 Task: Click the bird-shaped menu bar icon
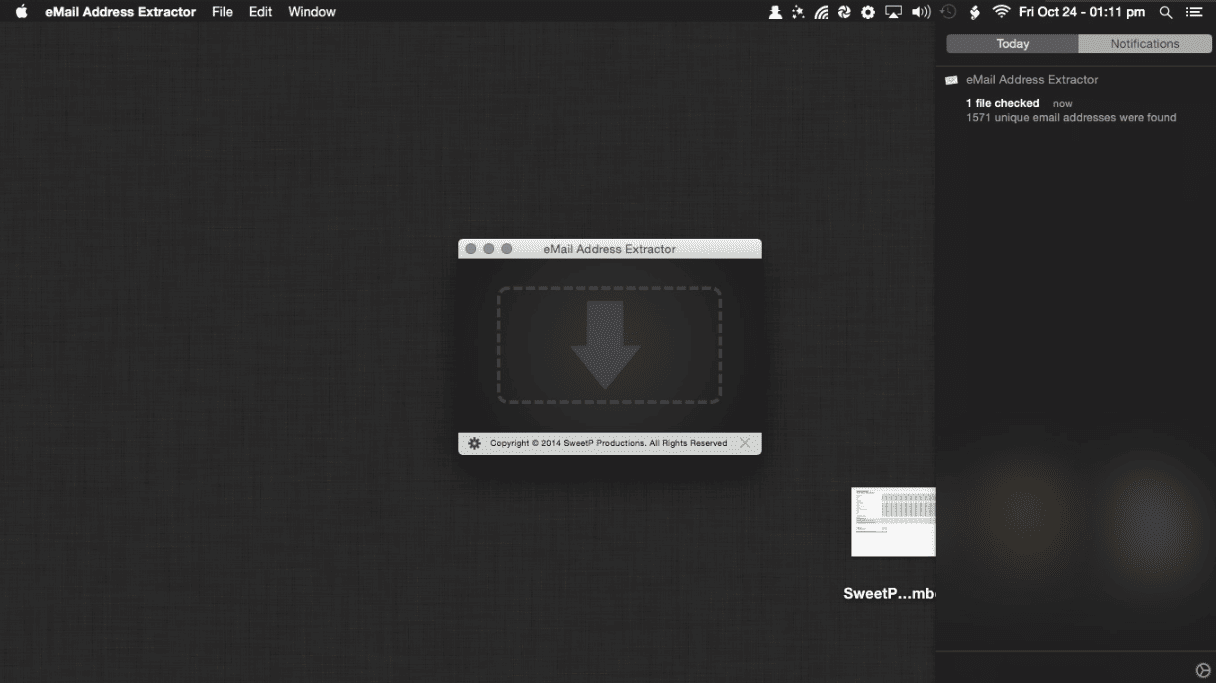(x=974, y=12)
